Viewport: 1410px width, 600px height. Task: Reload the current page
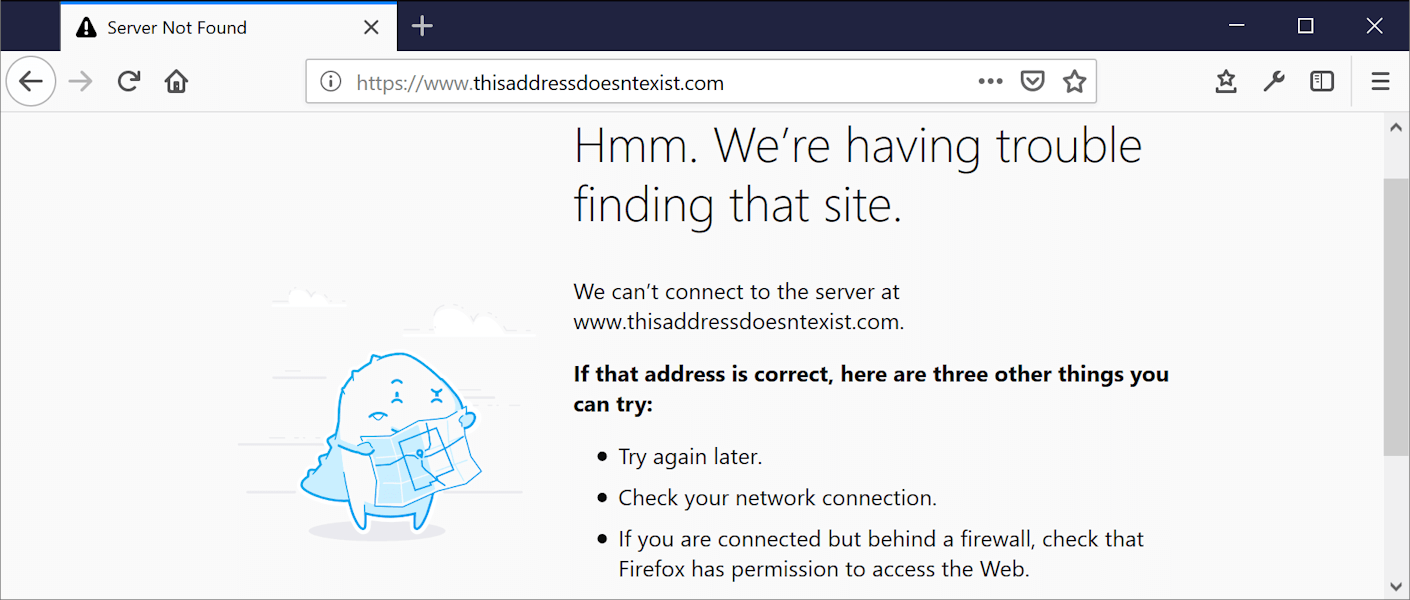pyautogui.click(x=128, y=81)
